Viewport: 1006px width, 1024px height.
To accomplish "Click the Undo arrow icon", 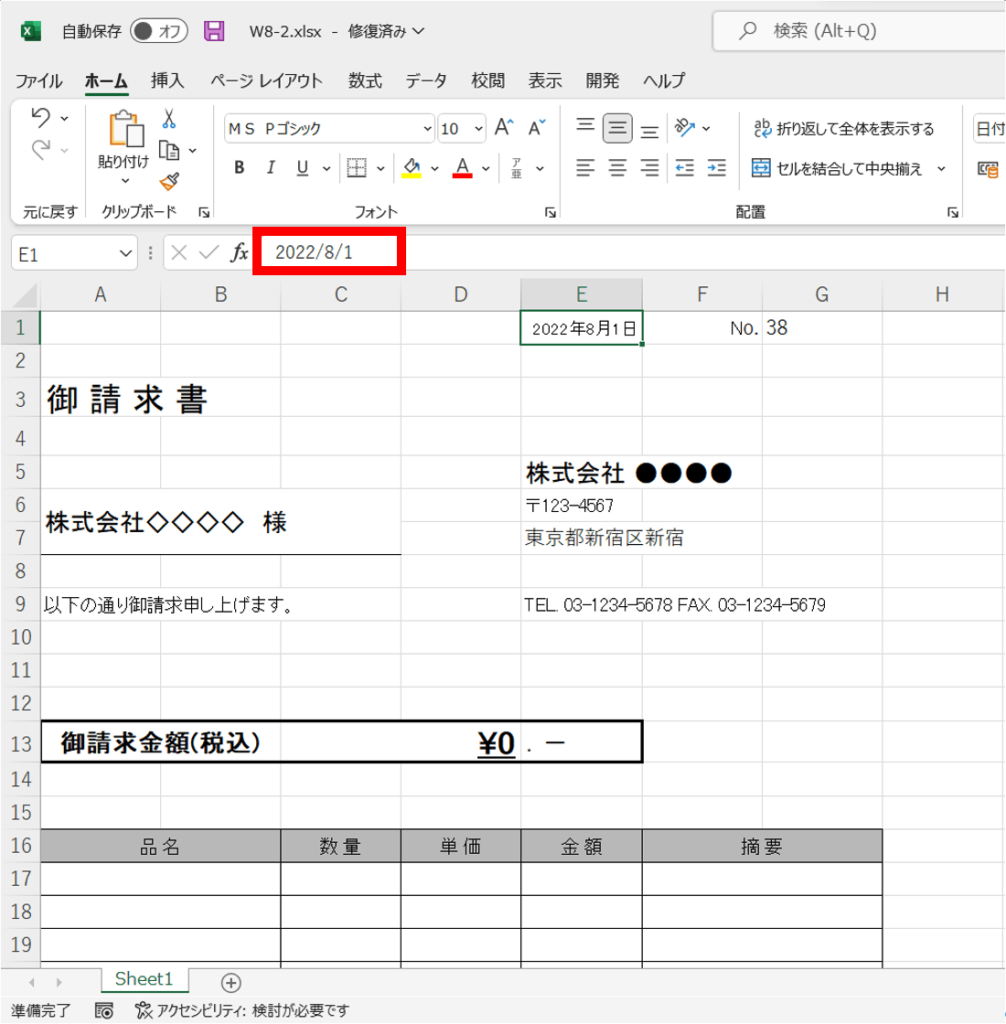I will click(41, 118).
